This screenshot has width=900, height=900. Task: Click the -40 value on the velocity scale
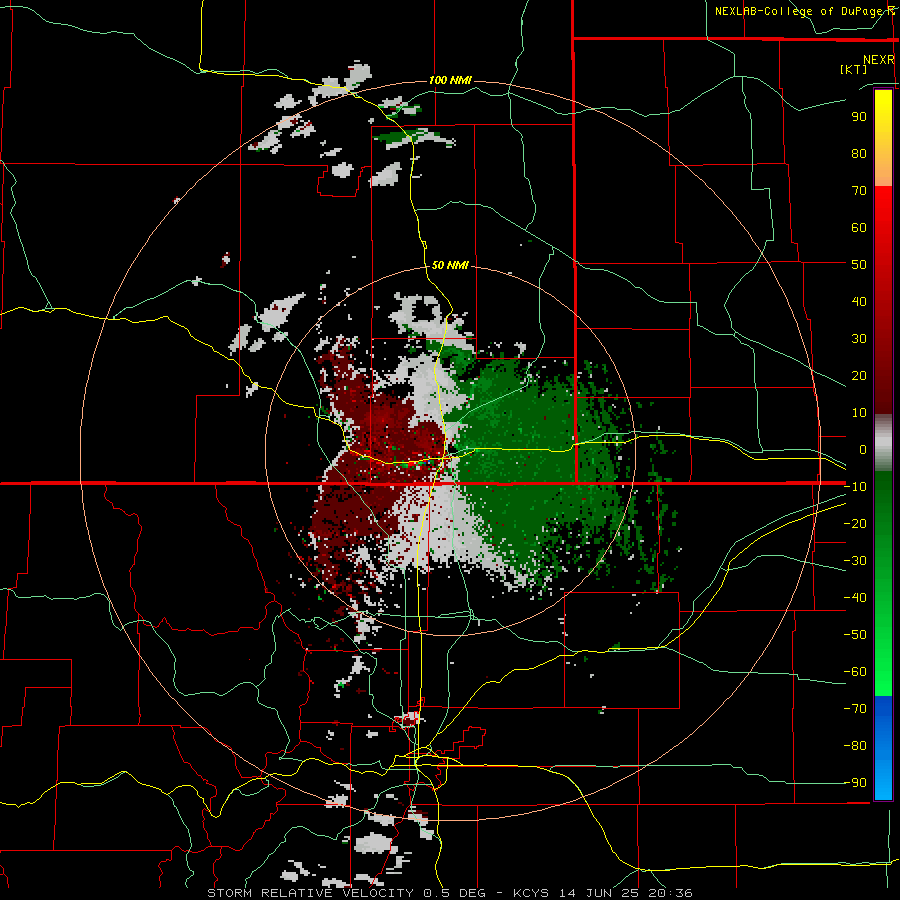(855, 598)
